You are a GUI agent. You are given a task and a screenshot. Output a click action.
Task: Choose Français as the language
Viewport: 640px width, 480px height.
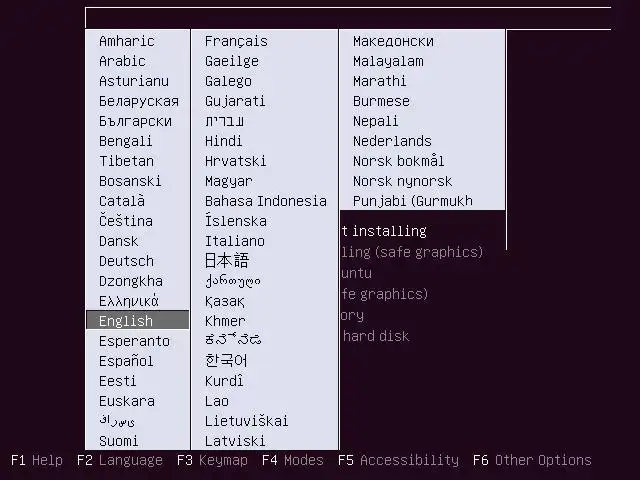pos(236,41)
